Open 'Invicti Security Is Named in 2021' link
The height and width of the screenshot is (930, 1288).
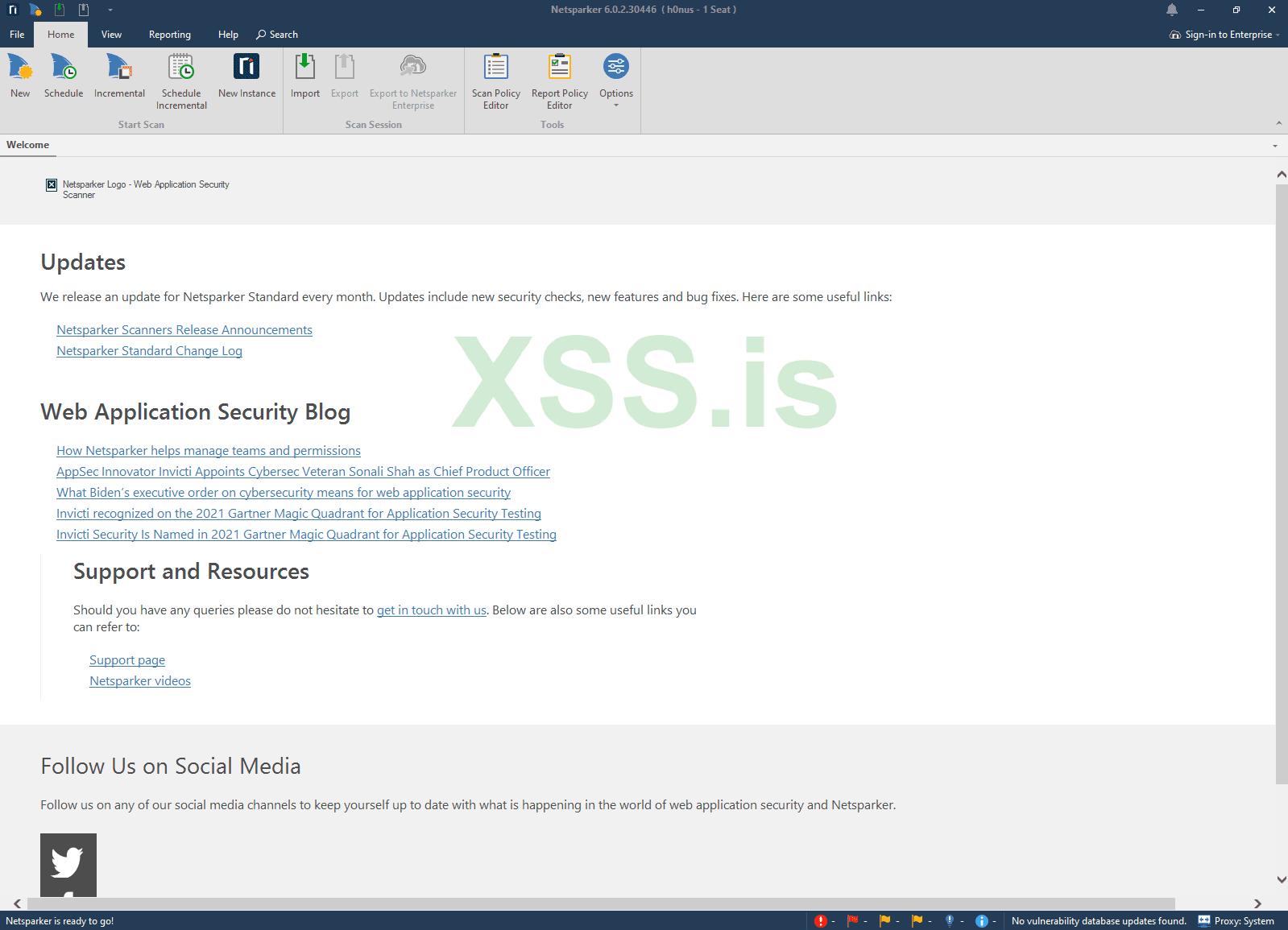coord(306,535)
